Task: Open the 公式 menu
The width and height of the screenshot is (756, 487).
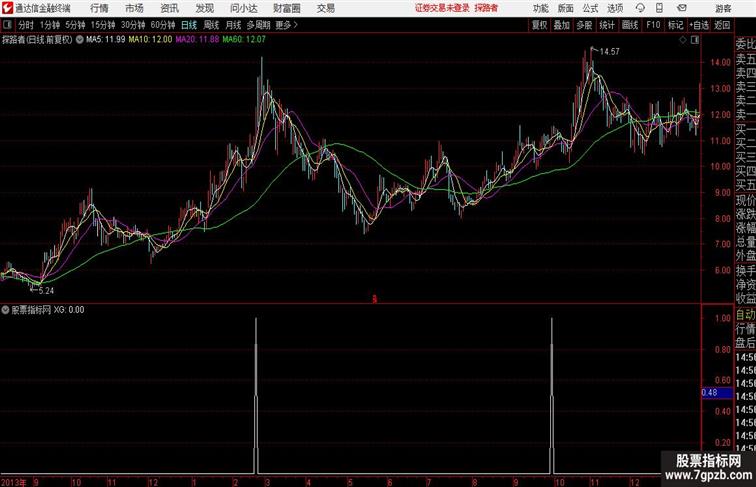Action: (590, 8)
